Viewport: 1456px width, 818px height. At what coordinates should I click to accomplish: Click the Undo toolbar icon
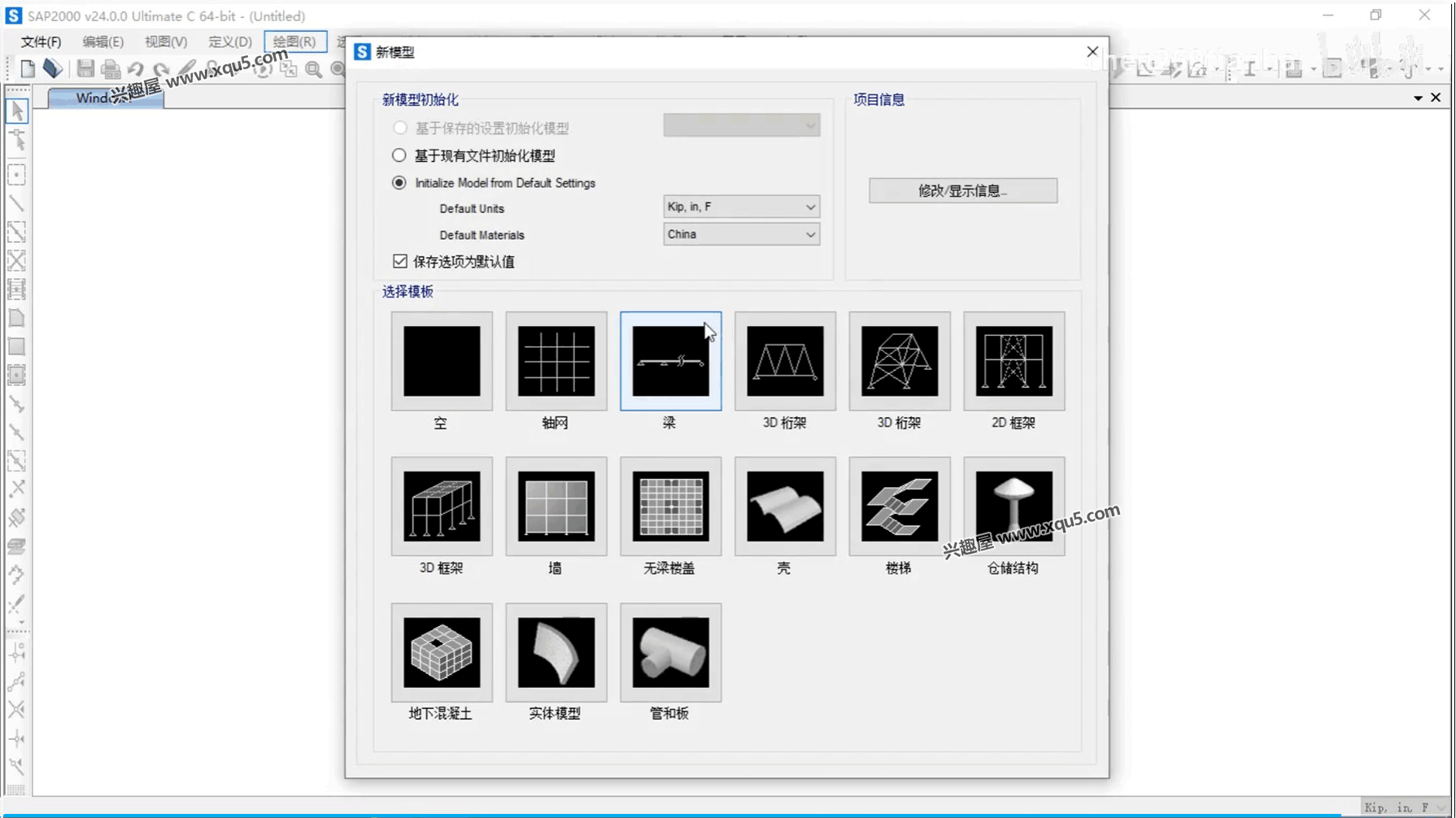pos(136,70)
